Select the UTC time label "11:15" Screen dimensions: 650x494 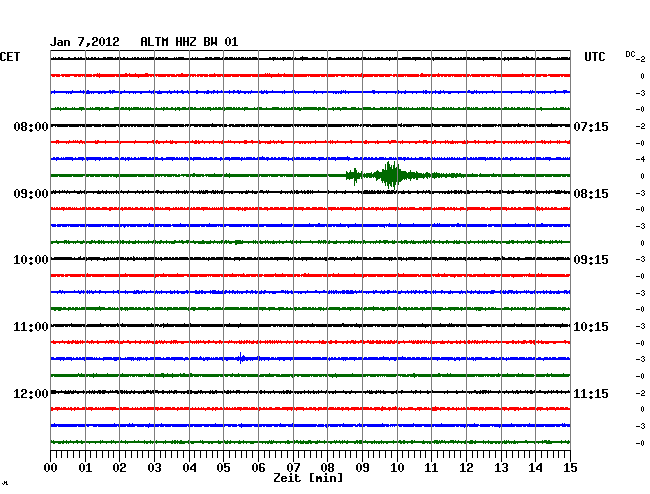click(591, 393)
